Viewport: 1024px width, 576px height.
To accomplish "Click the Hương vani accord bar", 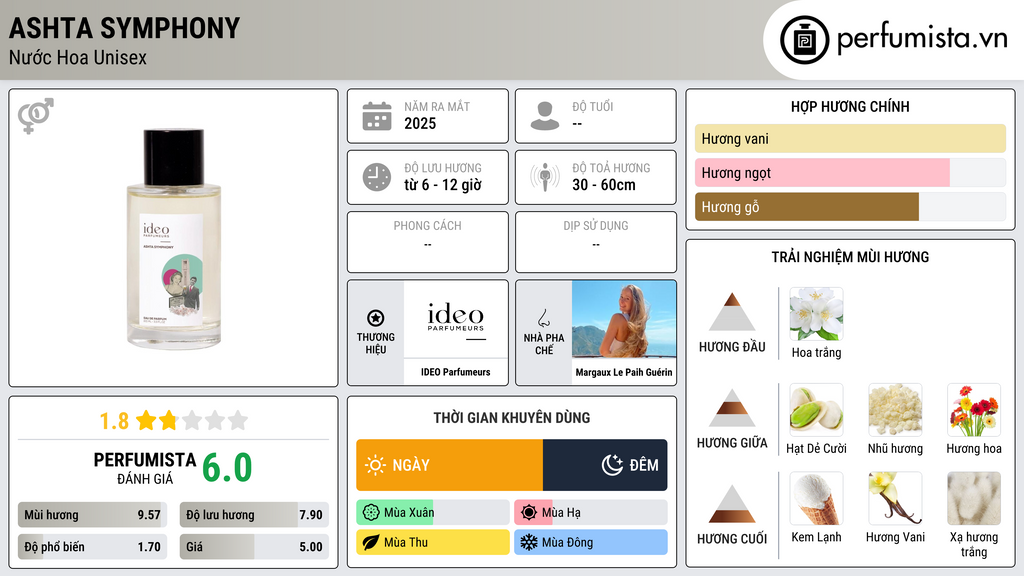I will [x=850, y=138].
